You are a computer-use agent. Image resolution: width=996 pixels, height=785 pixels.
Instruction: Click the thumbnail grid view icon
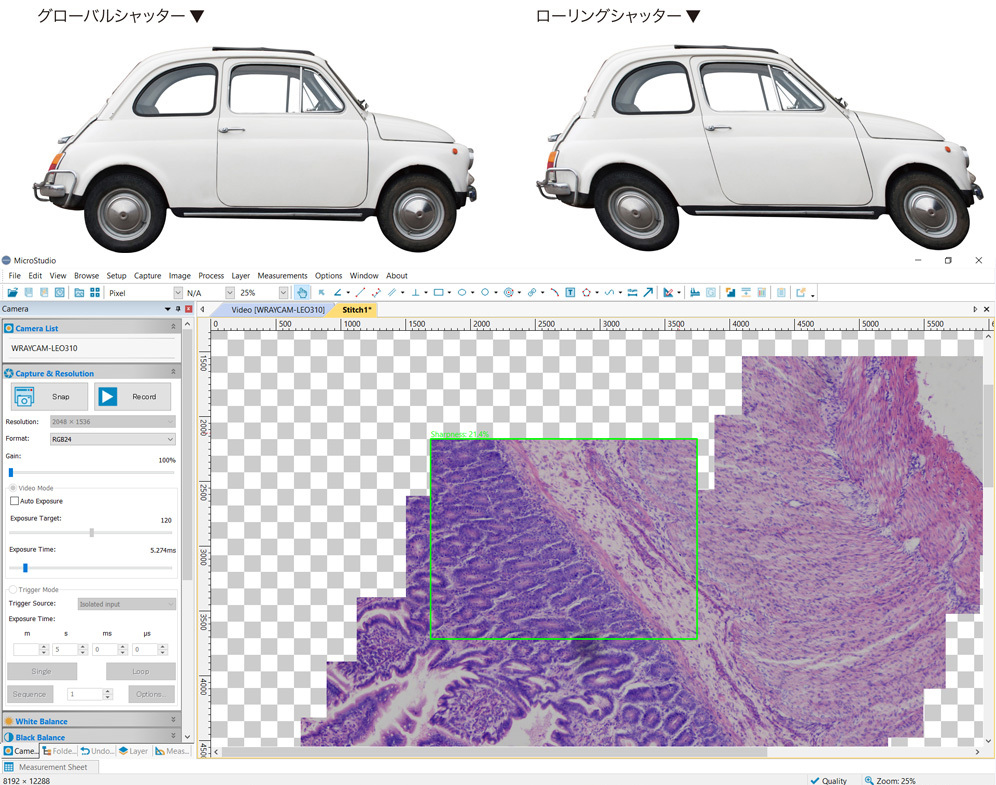pyautogui.click(x=95, y=293)
